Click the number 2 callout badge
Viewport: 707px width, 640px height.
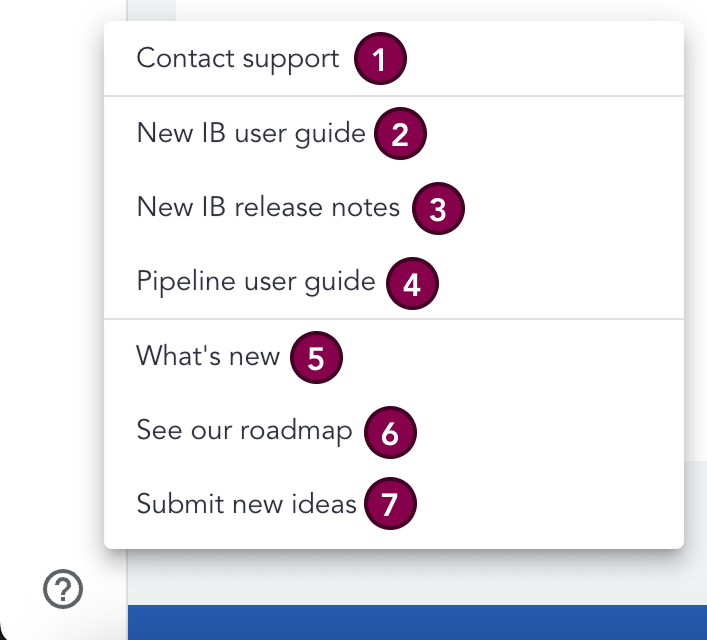tap(400, 134)
